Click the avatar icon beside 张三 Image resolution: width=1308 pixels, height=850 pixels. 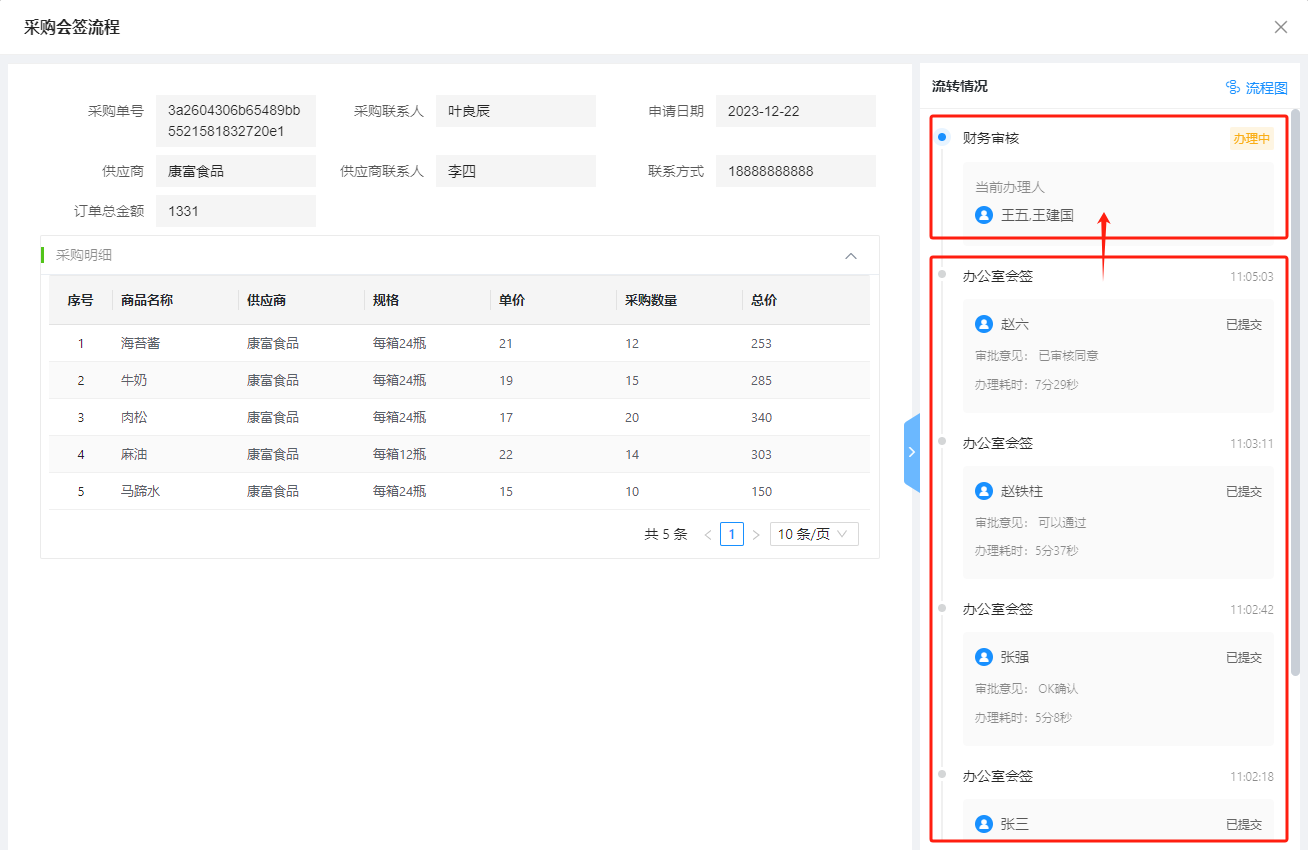tap(984, 824)
